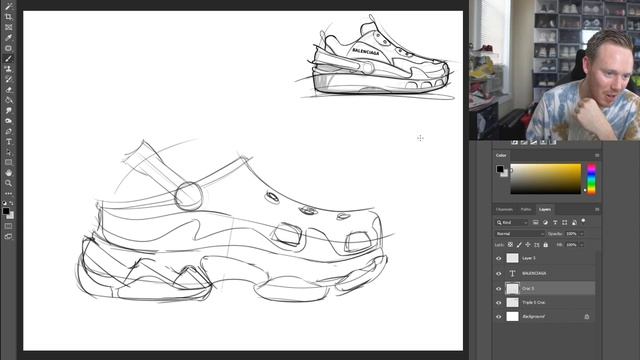Lock transparent pixels in Layers panel
The image size is (640, 360).
[x=510, y=244]
